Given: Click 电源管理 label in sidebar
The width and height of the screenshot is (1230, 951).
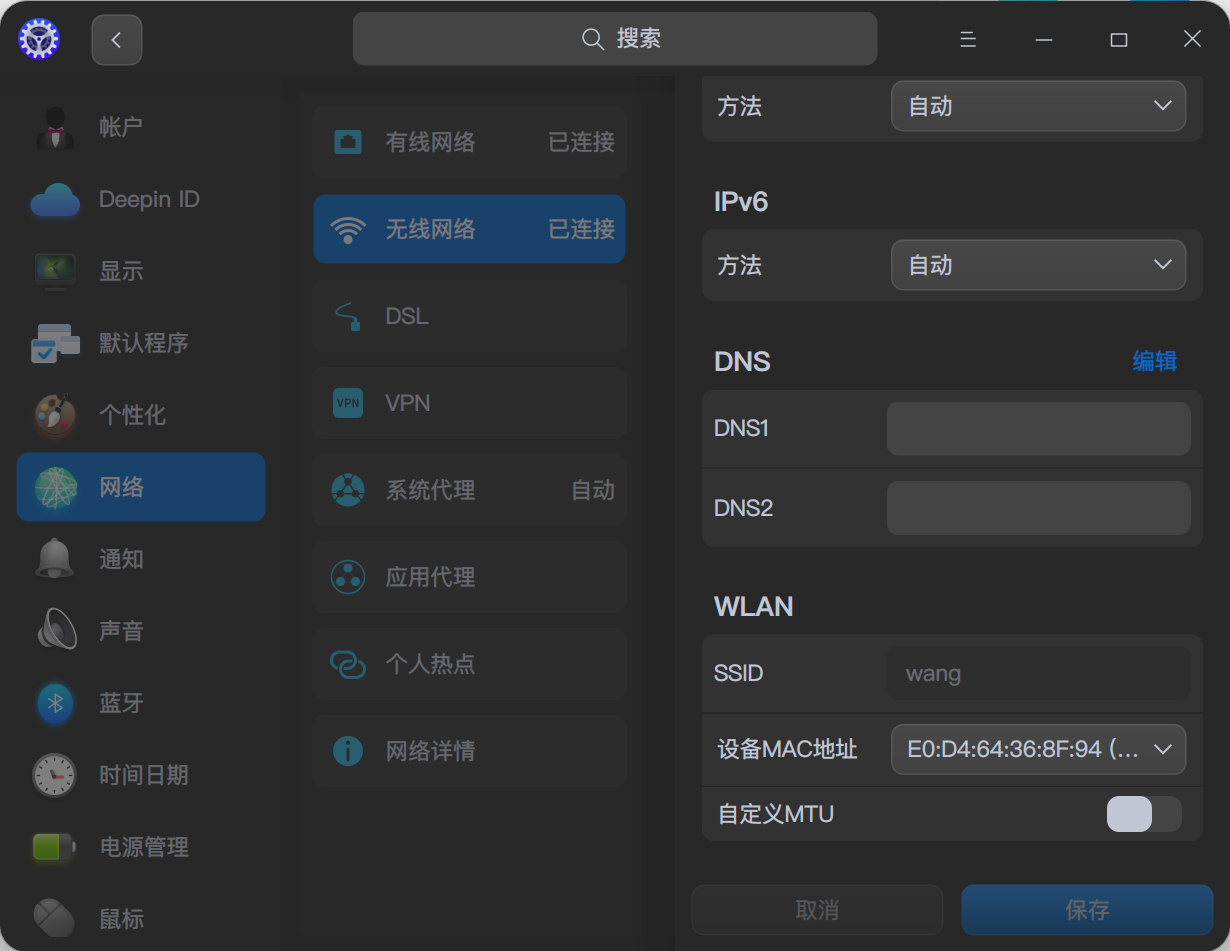Looking at the screenshot, I should point(144,847).
